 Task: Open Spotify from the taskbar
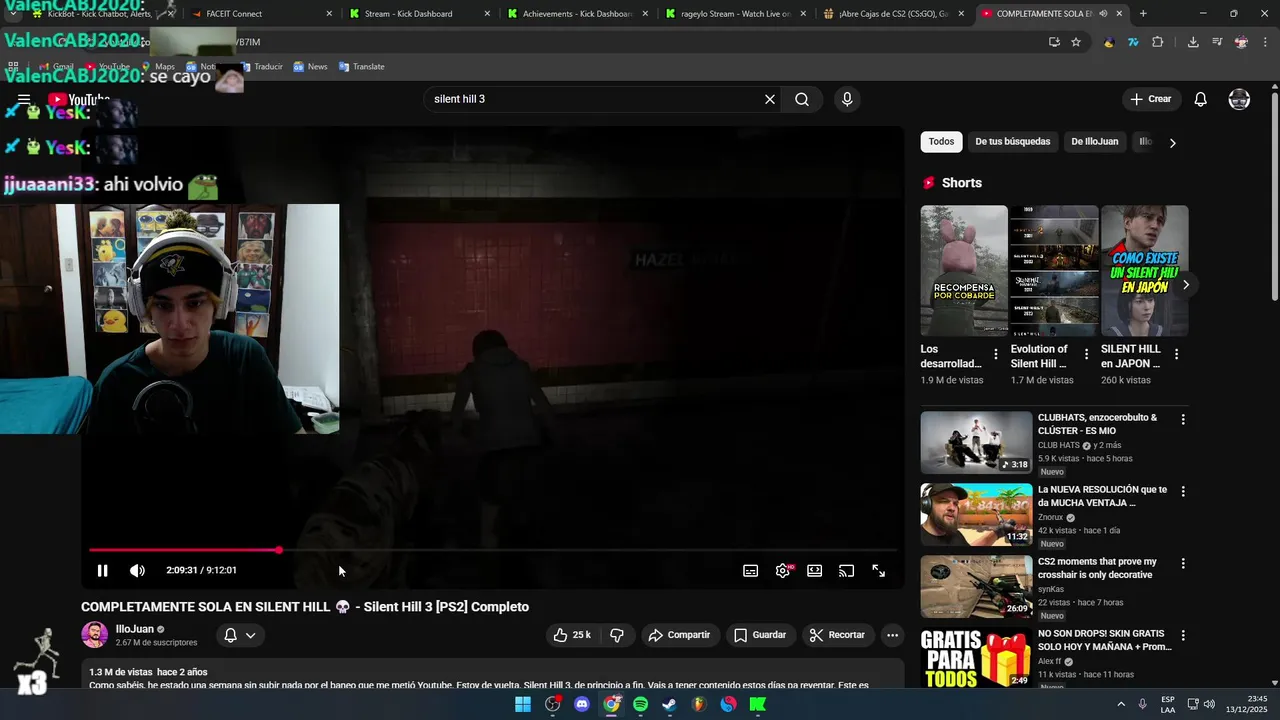click(x=640, y=704)
